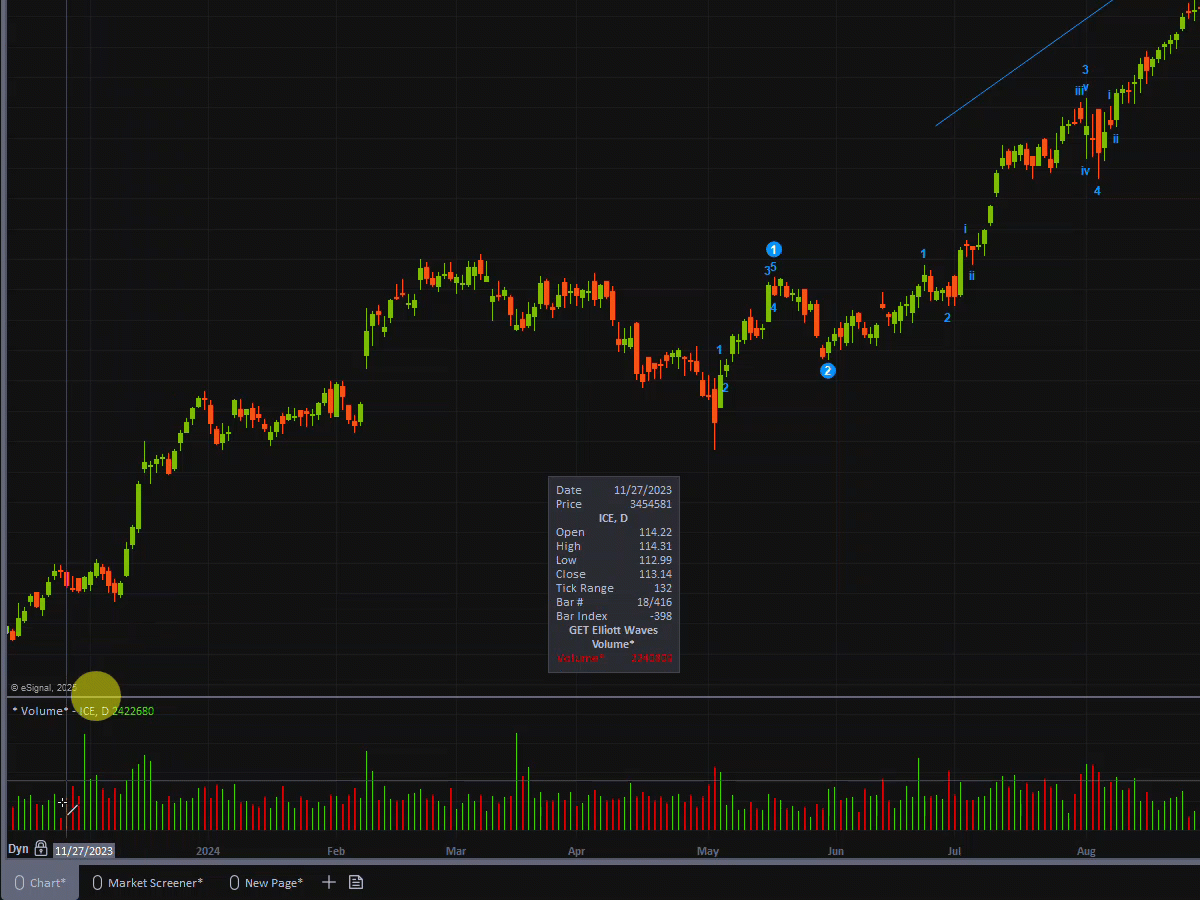Open the New Page tab
The height and width of the screenshot is (900, 1200).
(x=273, y=883)
